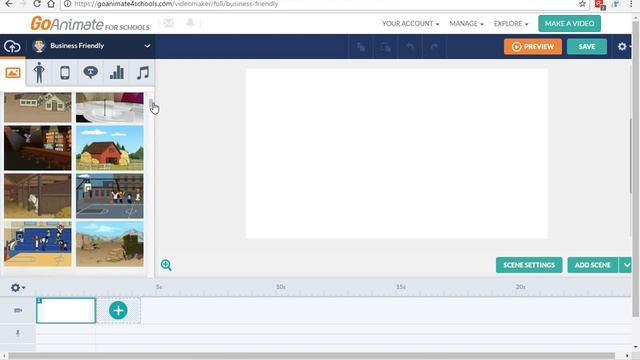
Task: Click the white stage canvas
Action: click(x=396, y=153)
